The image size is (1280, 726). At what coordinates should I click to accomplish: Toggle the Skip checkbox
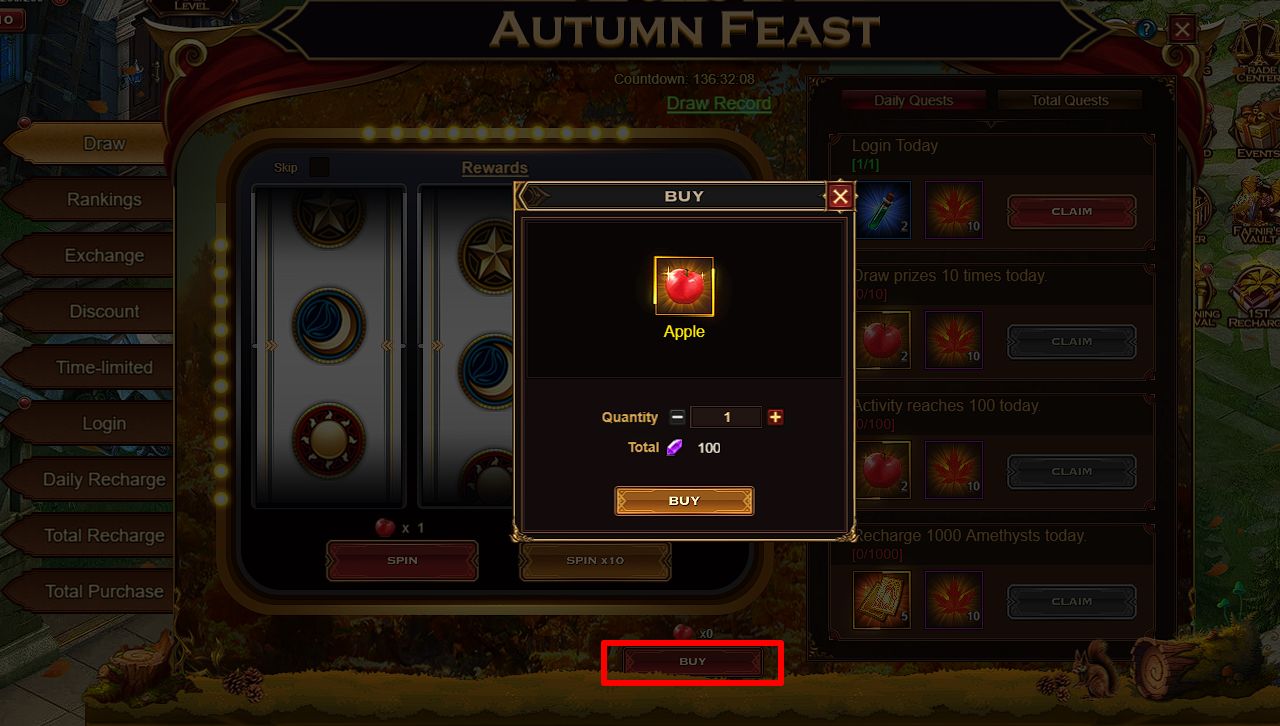319,167
